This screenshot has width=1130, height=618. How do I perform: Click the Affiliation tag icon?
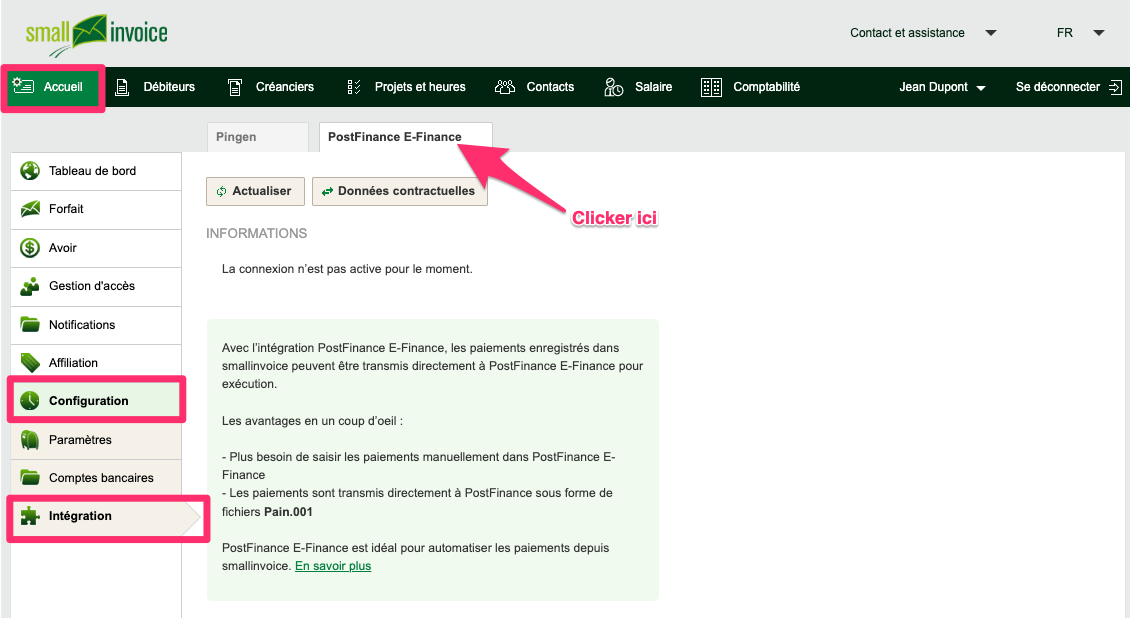click(30, 362)
